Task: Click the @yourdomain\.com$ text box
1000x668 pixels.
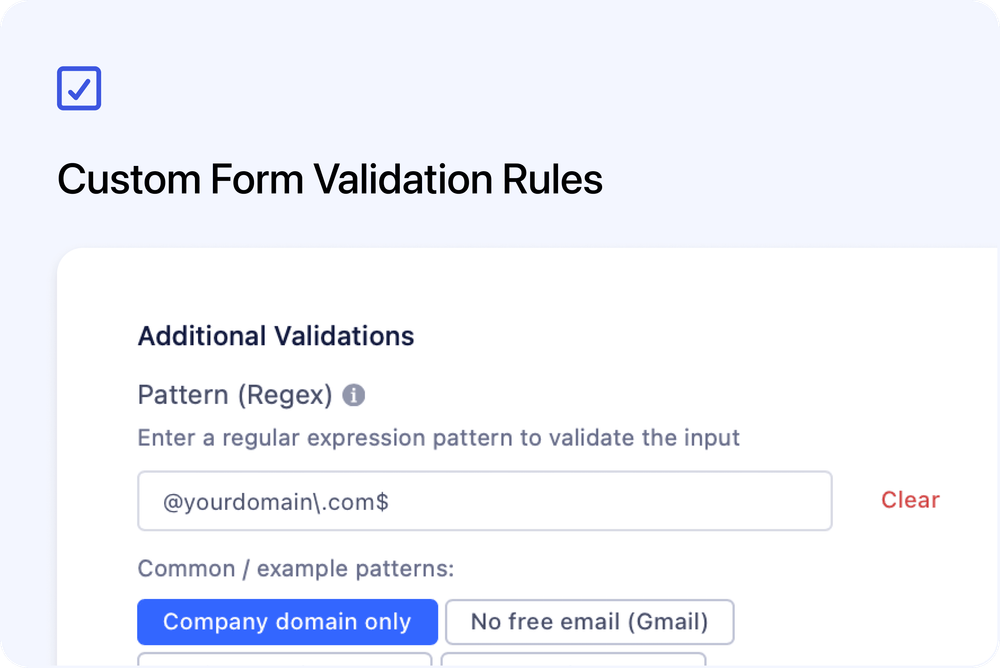Action: click(484, 500)
